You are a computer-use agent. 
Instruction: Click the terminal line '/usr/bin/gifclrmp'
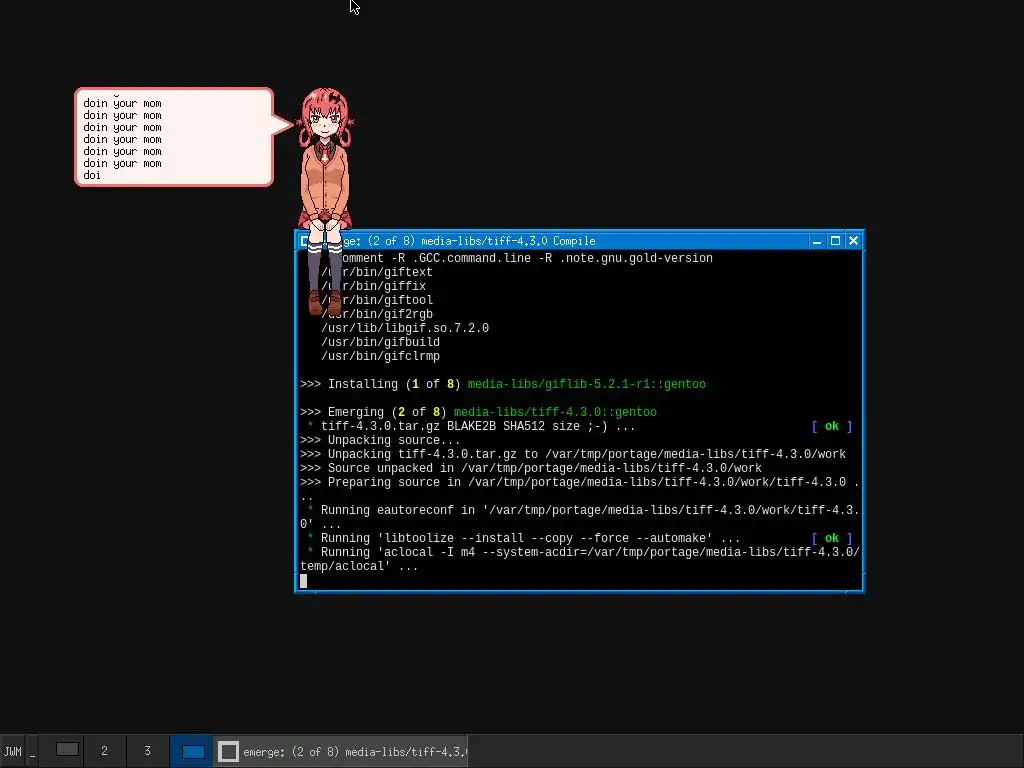(380, 357)
